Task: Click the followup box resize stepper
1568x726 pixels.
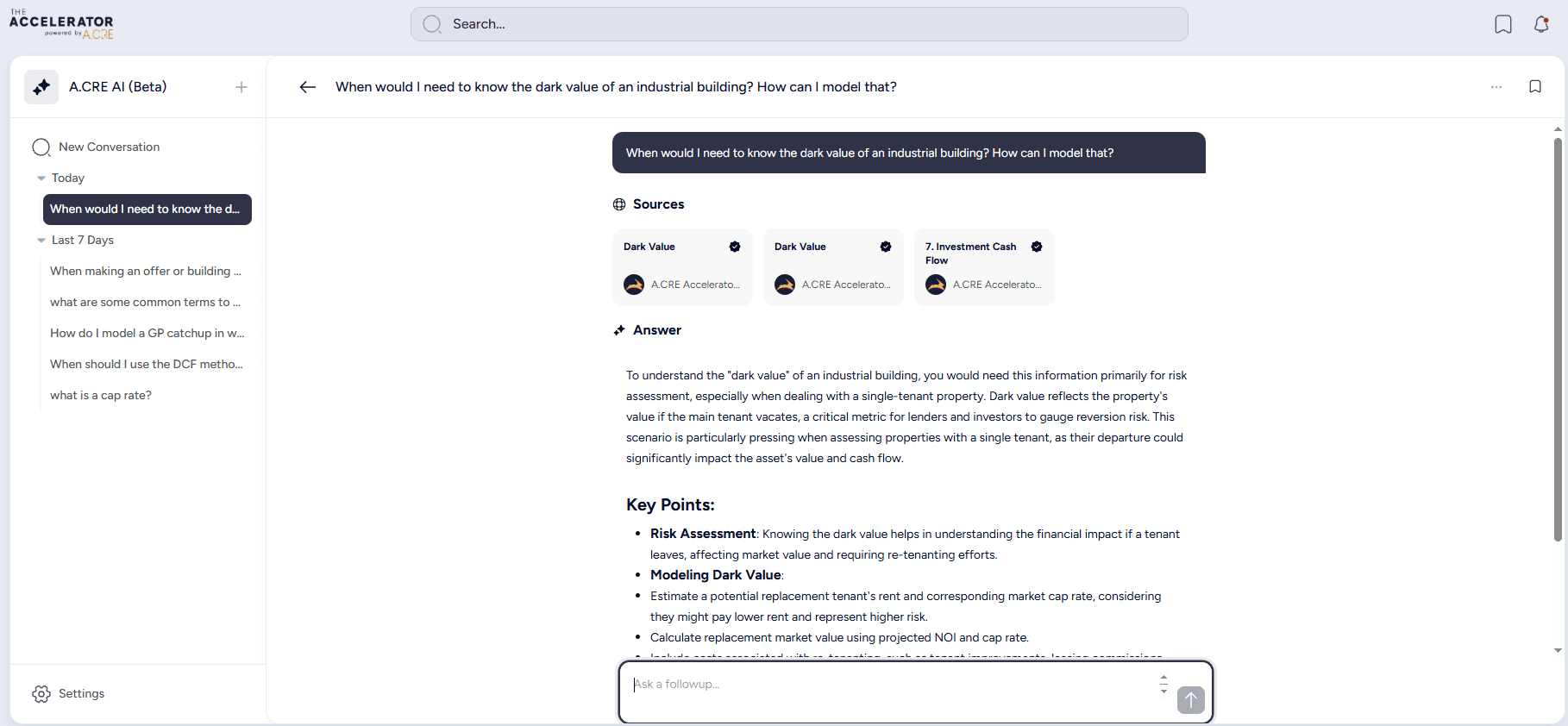Action: (1163, 685)
